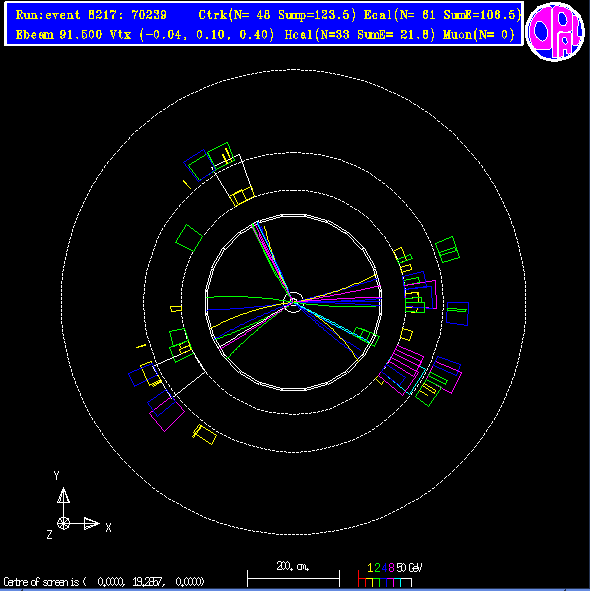Click the magenta 8 GeV legend label
Image resolution: width=590 pixels, height=591 pixels.
(x=391, y=568)
